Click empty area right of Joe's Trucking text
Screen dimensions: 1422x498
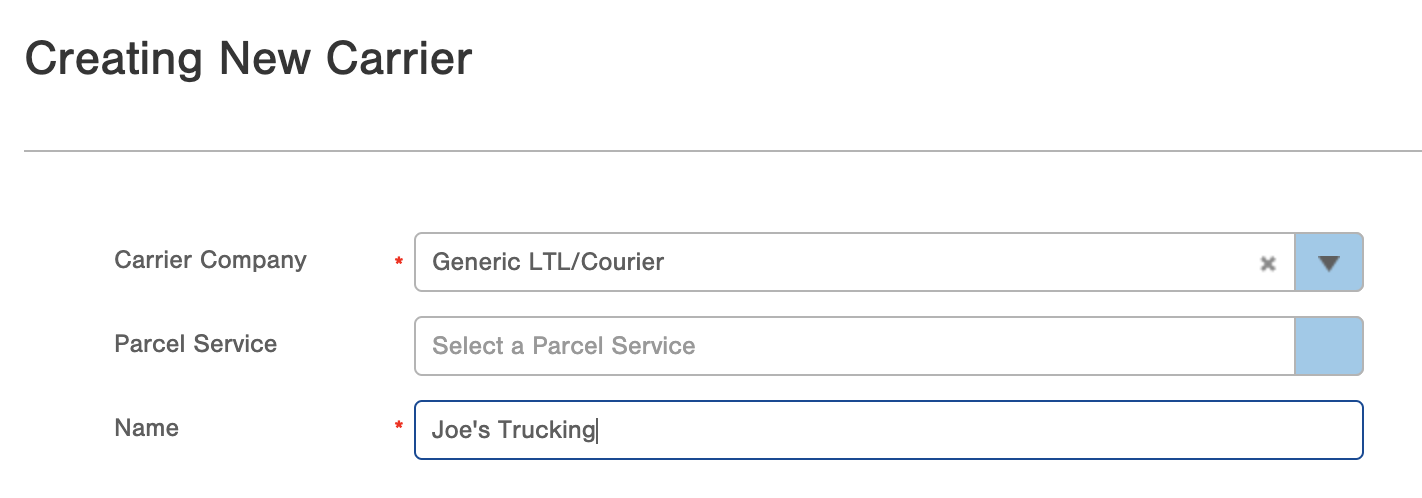950,430
